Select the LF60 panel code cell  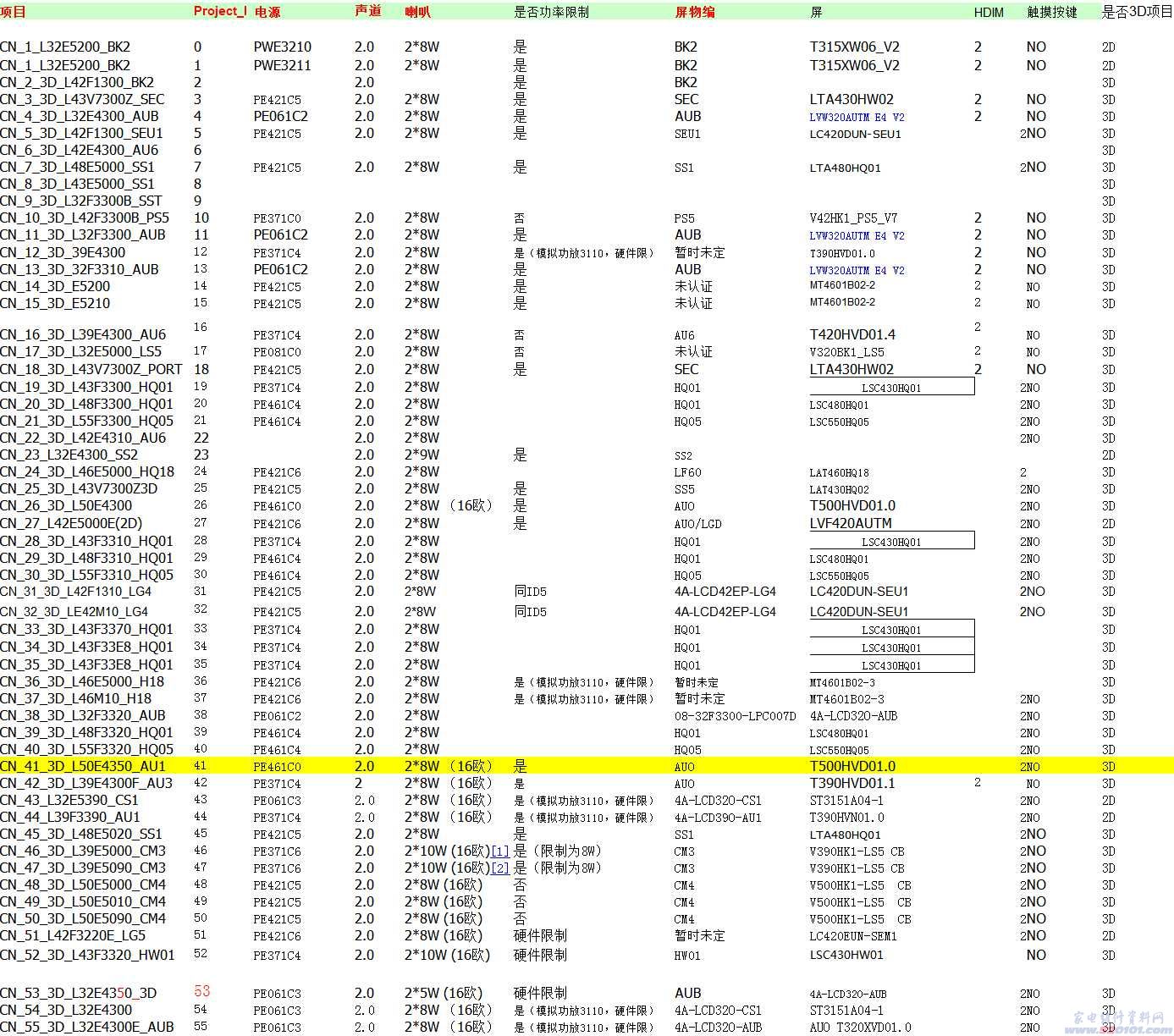[x=687, y=473]
